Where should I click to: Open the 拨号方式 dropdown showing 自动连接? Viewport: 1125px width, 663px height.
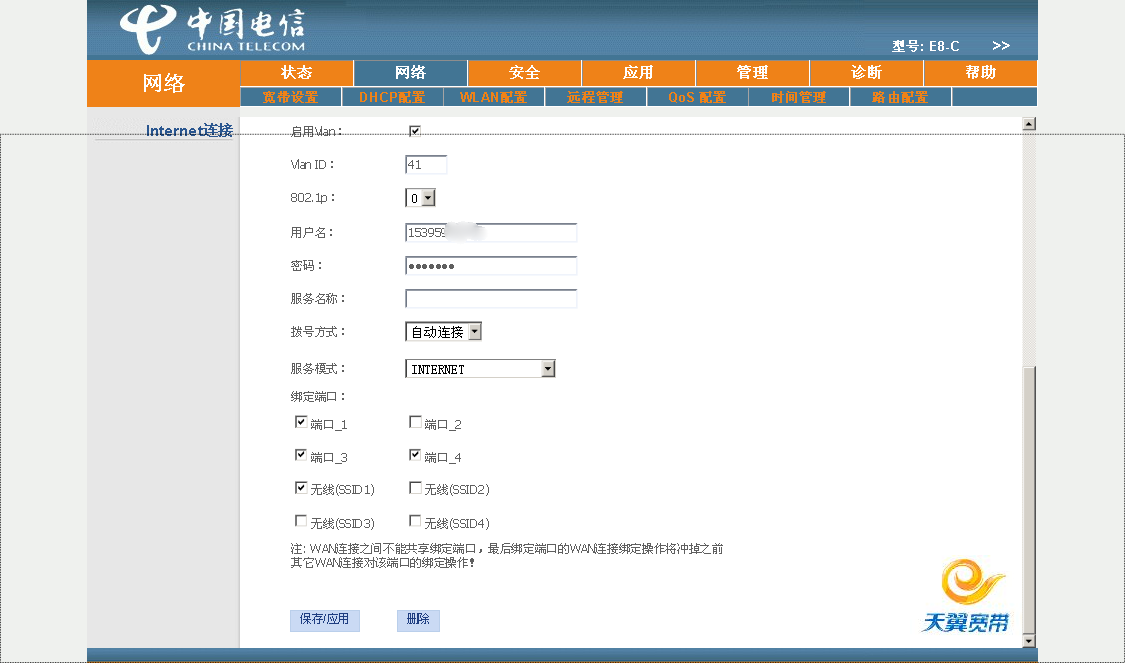pos(443,332)
